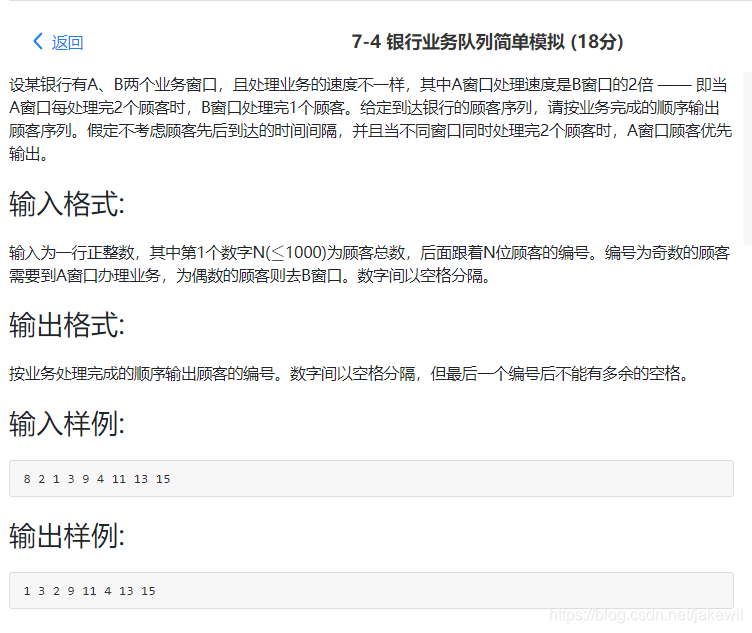Click the 输出格式 heading

click(x=67, y=325)
